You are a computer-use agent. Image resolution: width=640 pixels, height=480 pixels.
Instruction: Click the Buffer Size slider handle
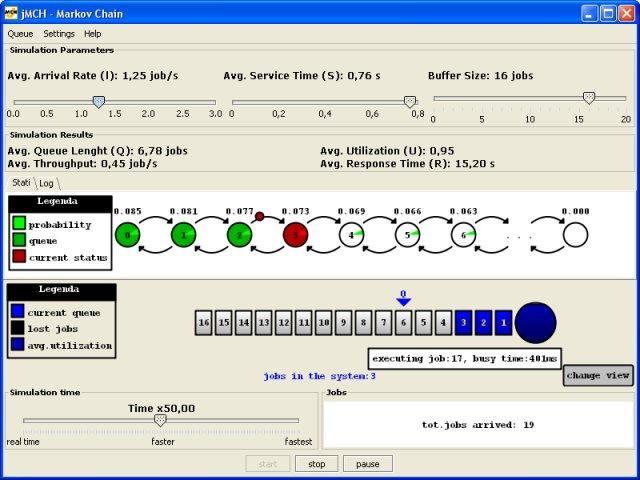[589, 98]
